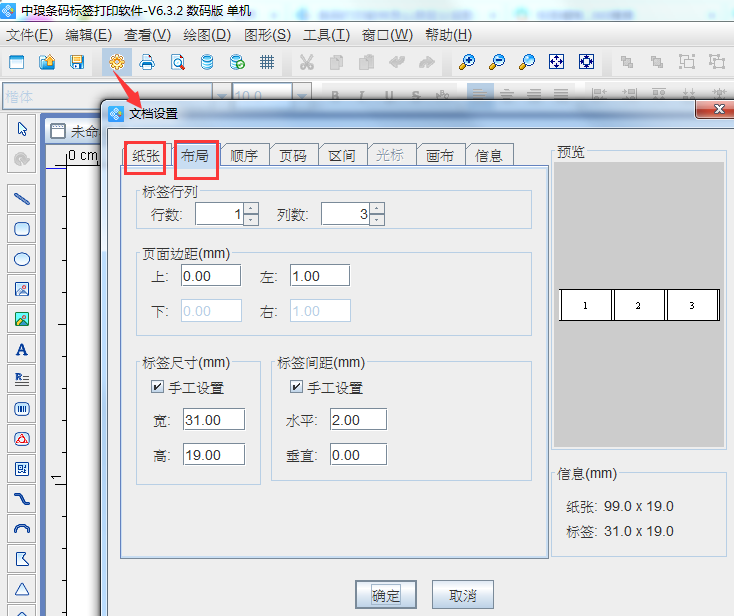Image resolution: width=734 pixels, height=616 pixels.
Task: Click the print icon in toolbar
Action: [147, 62]
